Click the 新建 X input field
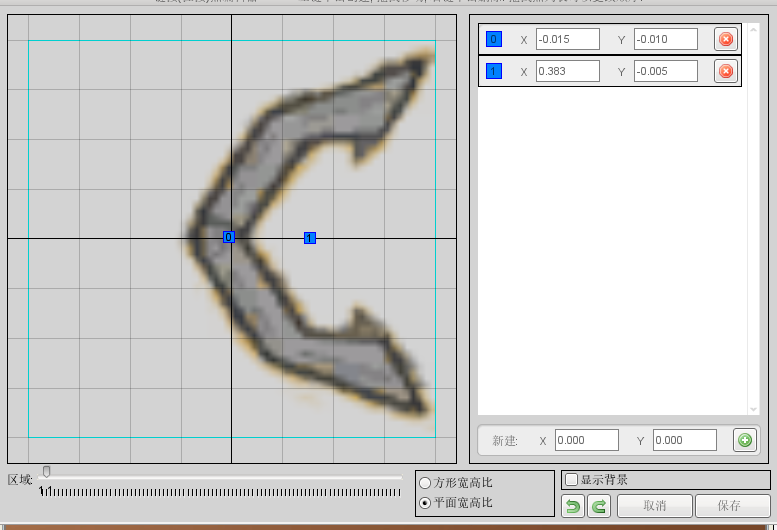 point(587,440)
